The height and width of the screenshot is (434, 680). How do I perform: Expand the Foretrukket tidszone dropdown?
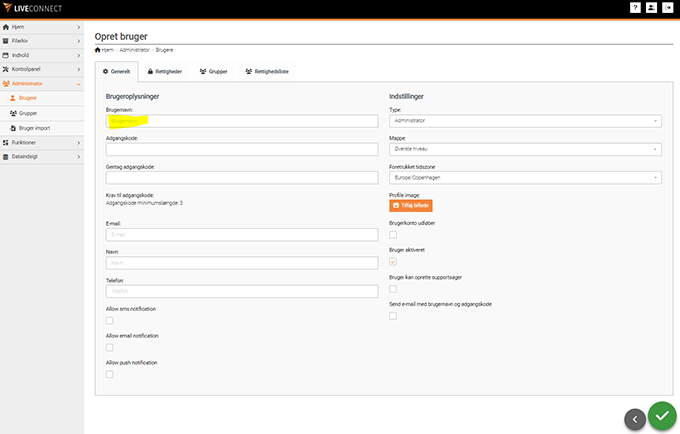[524, 177]
